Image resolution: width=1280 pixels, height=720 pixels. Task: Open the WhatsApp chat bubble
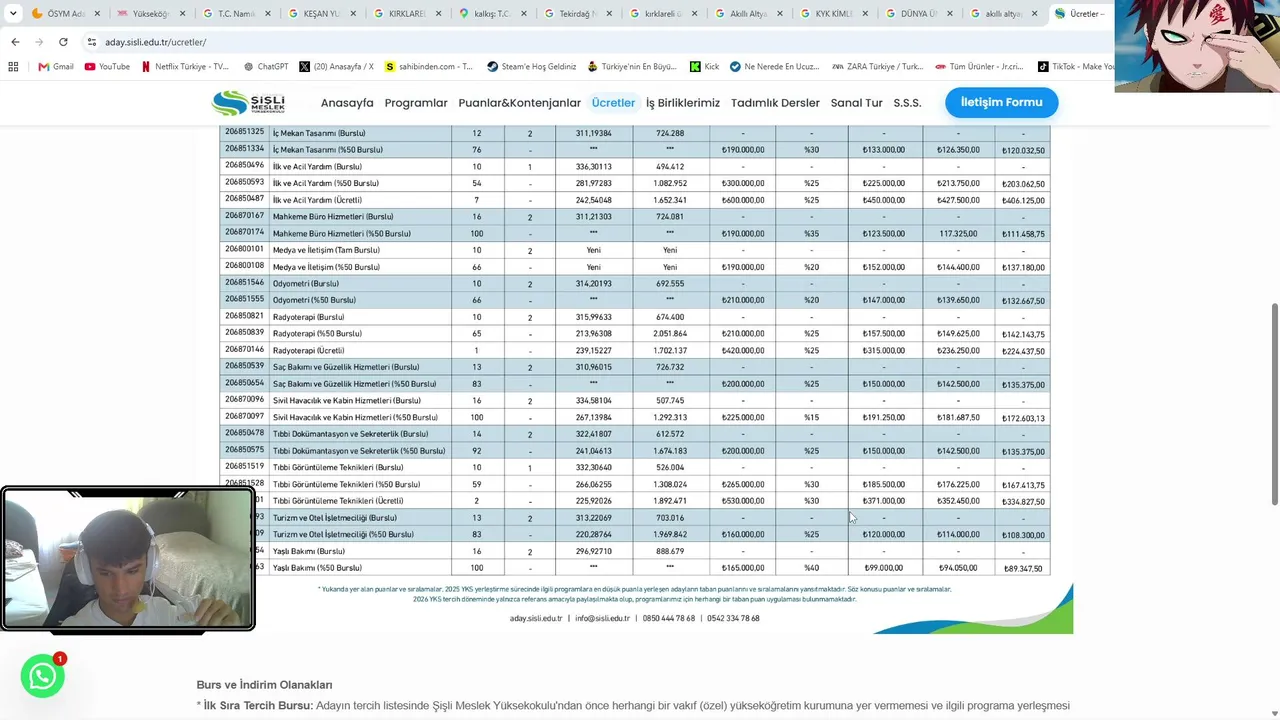tap(42, 677)
